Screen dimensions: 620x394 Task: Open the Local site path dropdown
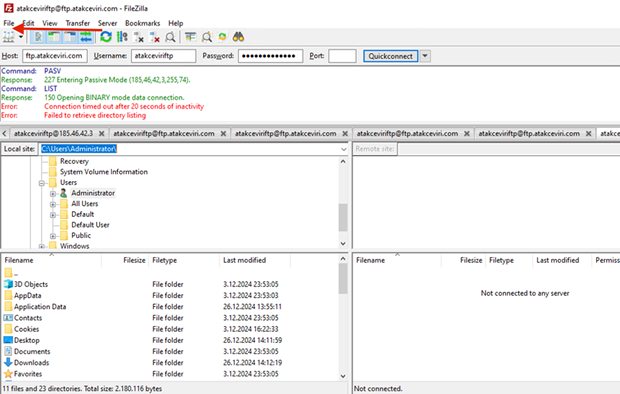pos(343,149)
